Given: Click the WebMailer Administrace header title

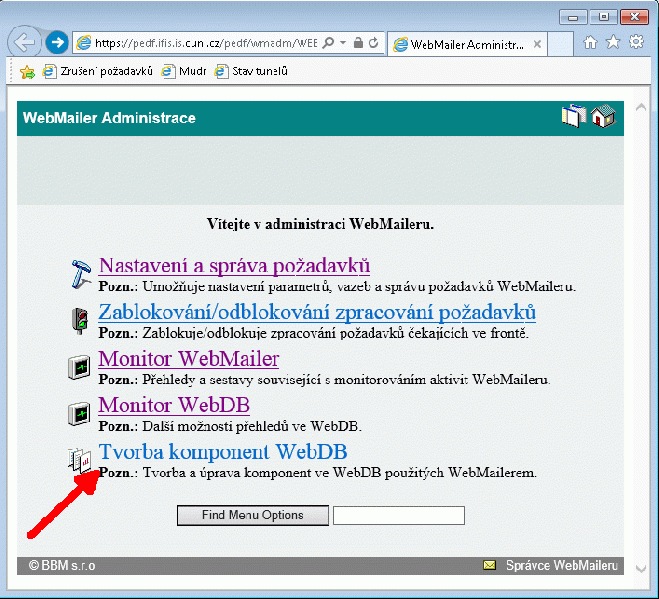Looking at the screenshot, I should [109, 118].
